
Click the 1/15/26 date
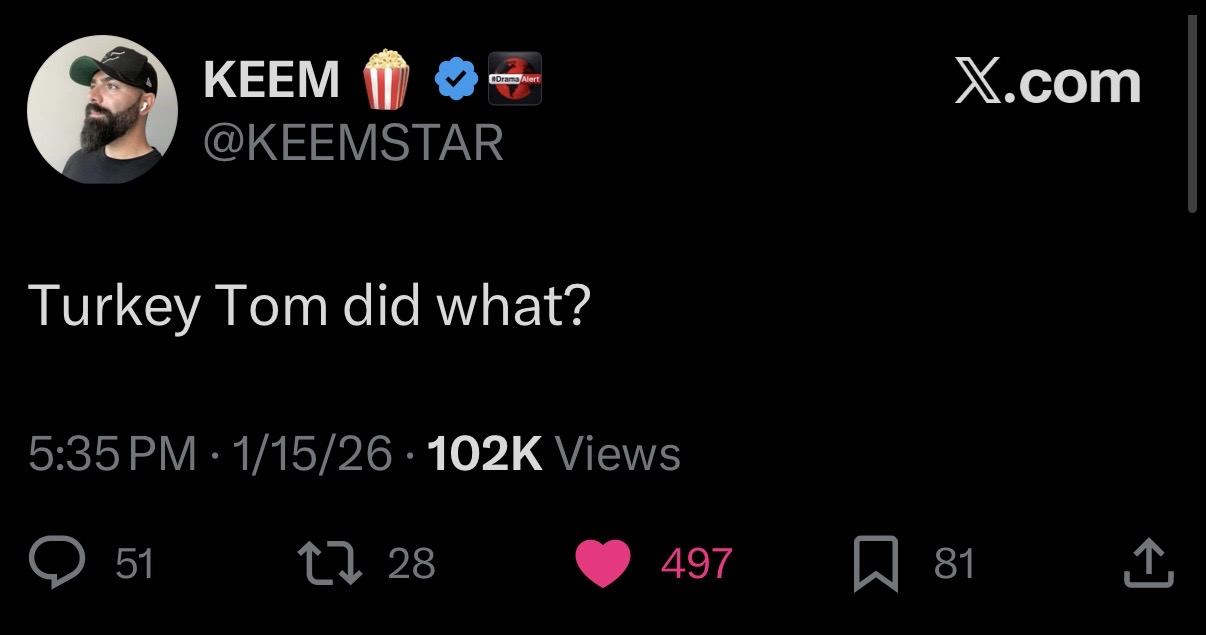tap(312, 455)
